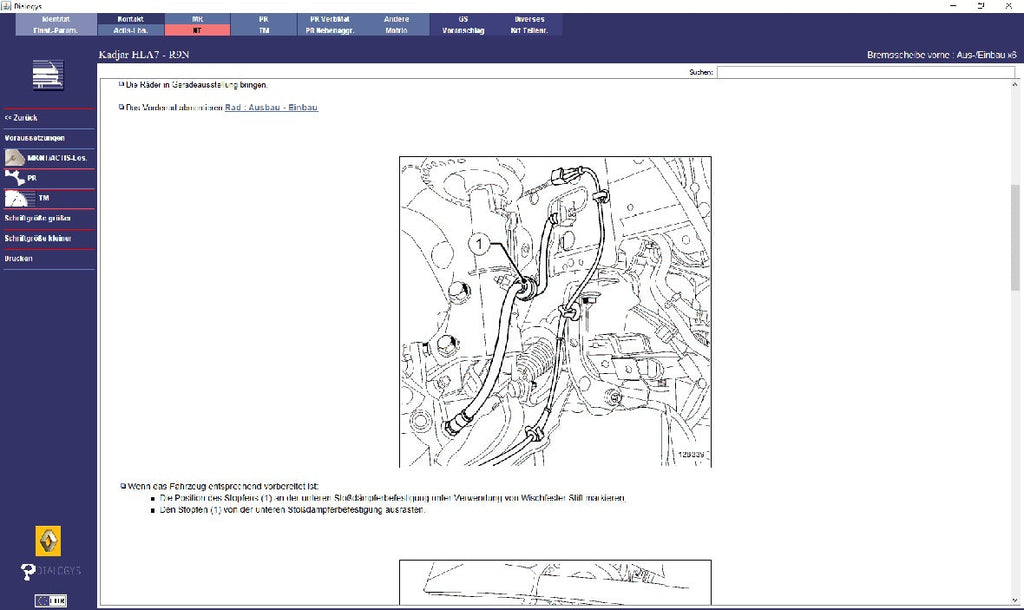Click the vertical scrollbar thumb

click(1015, 241)
